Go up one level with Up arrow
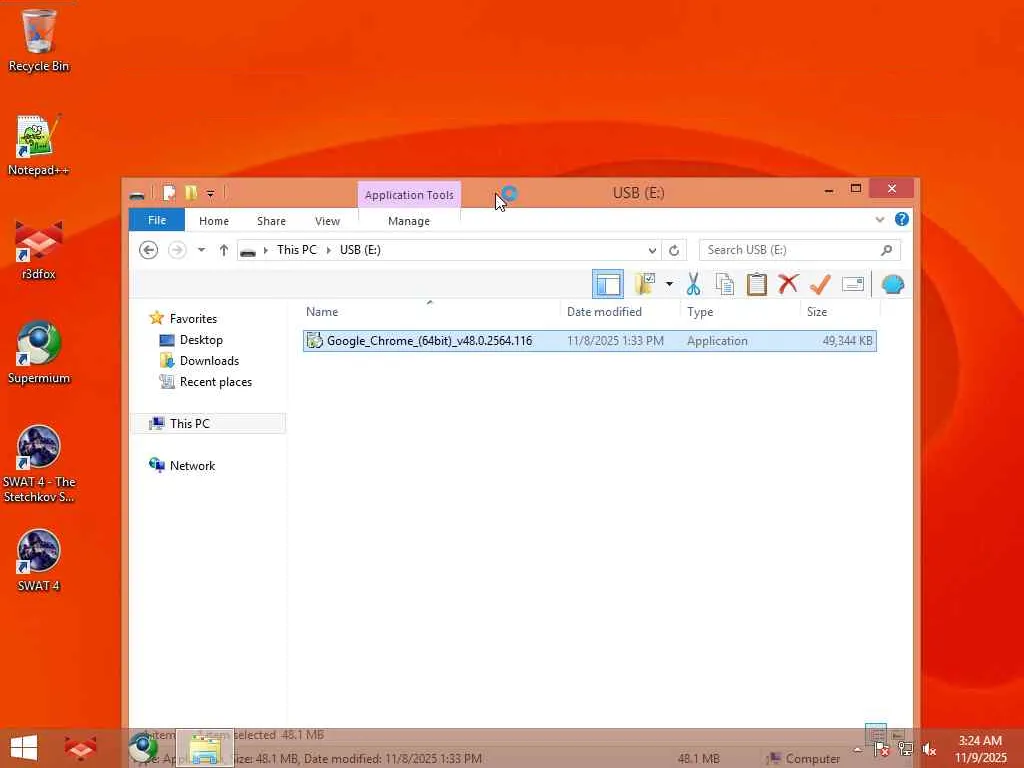This screenshot has width=1024, height=768. [x=224, y=250]
